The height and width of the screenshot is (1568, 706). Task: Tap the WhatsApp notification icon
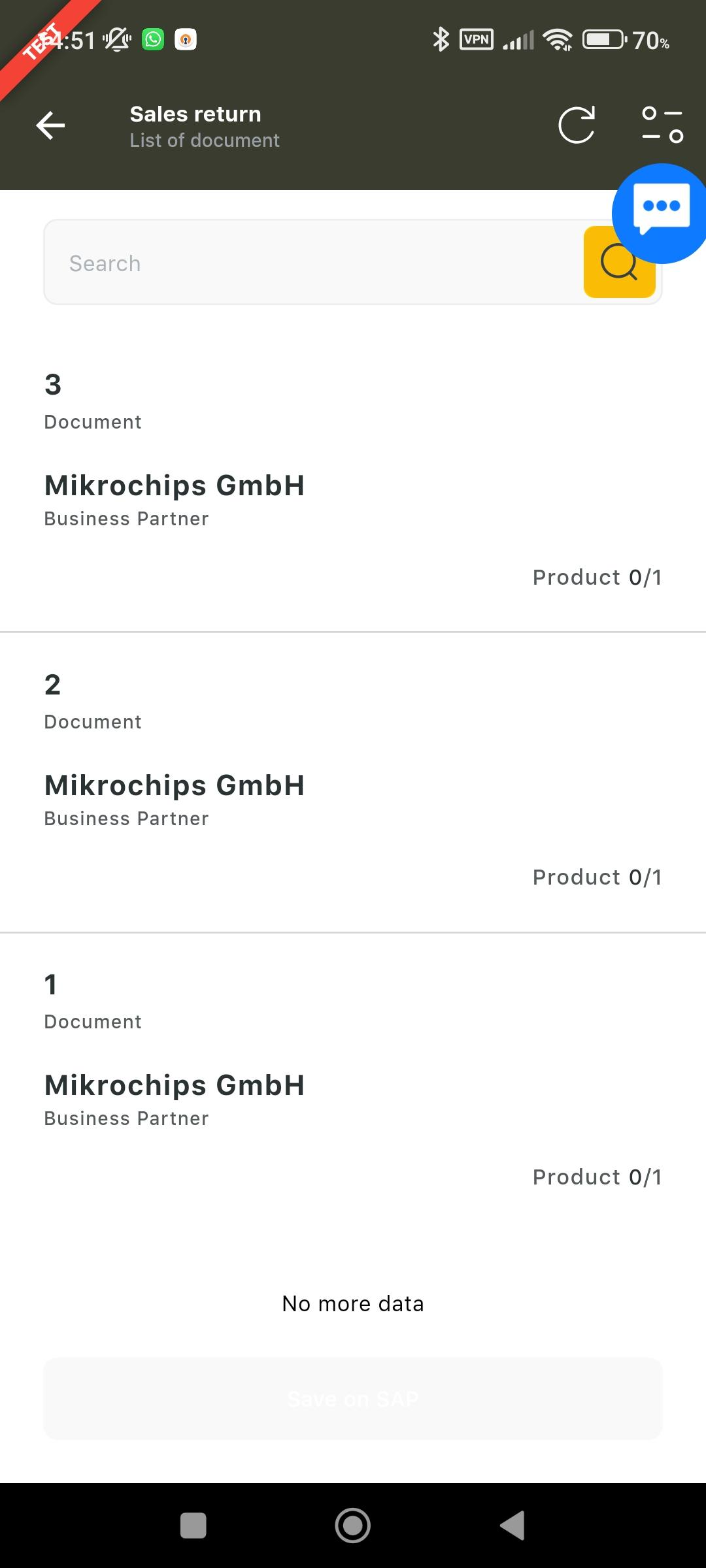[x=153, y=40]
